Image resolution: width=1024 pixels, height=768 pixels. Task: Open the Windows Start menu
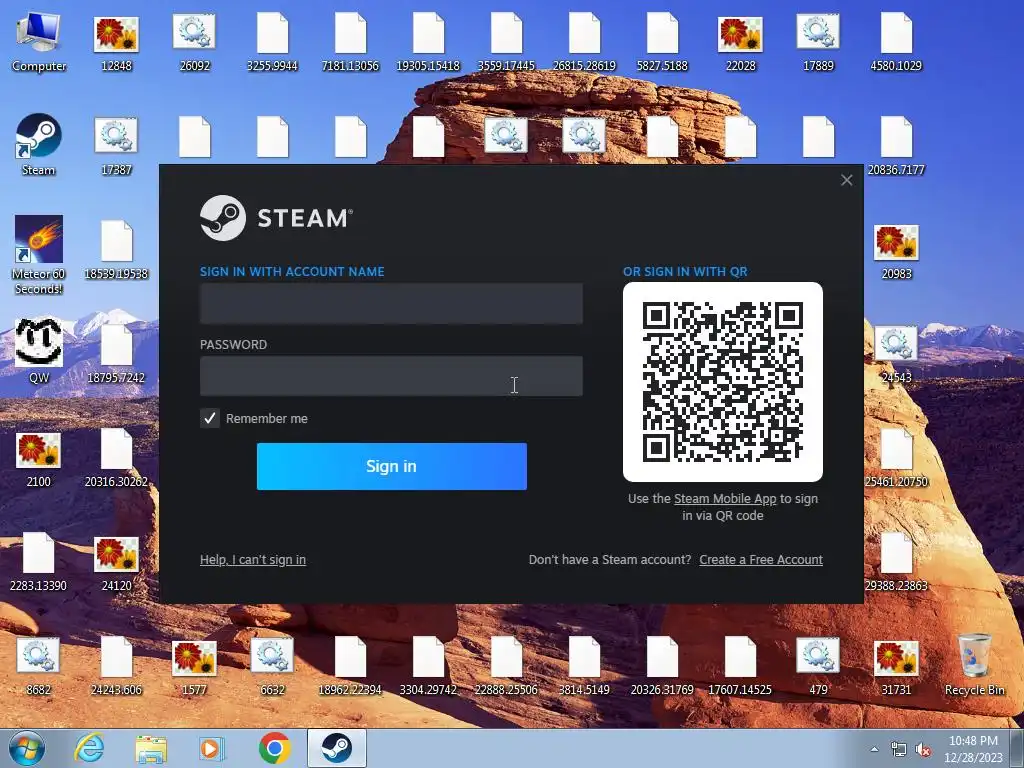click(27, 748)
